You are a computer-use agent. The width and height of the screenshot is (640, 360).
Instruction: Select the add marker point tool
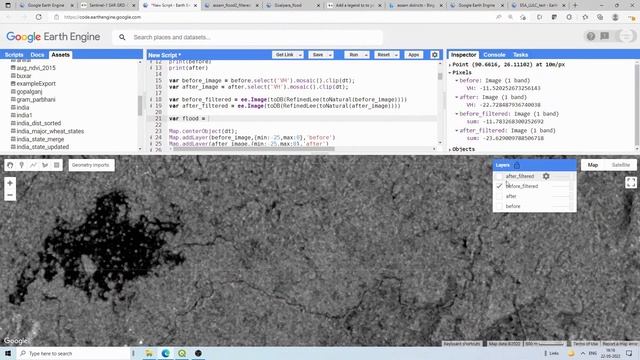[22, 165]
